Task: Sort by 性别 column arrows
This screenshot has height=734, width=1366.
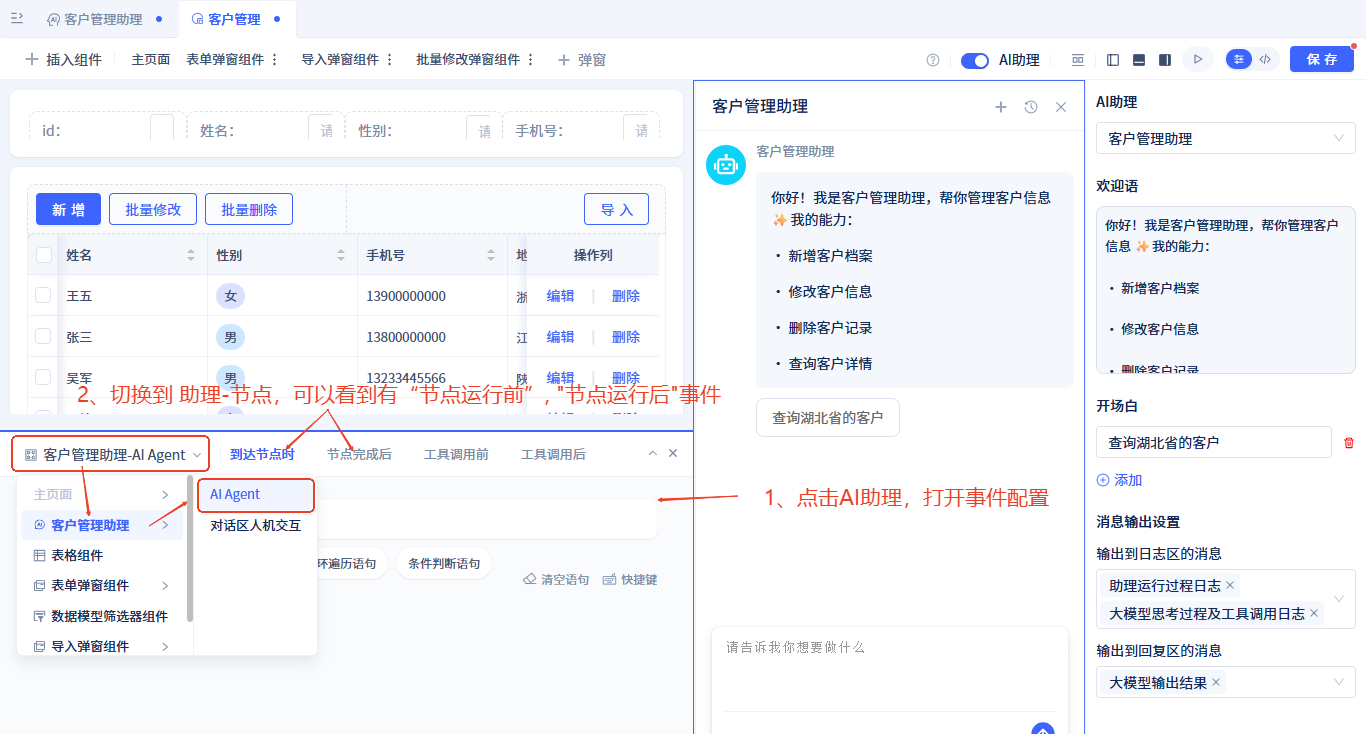Action: tap(341, 255)
